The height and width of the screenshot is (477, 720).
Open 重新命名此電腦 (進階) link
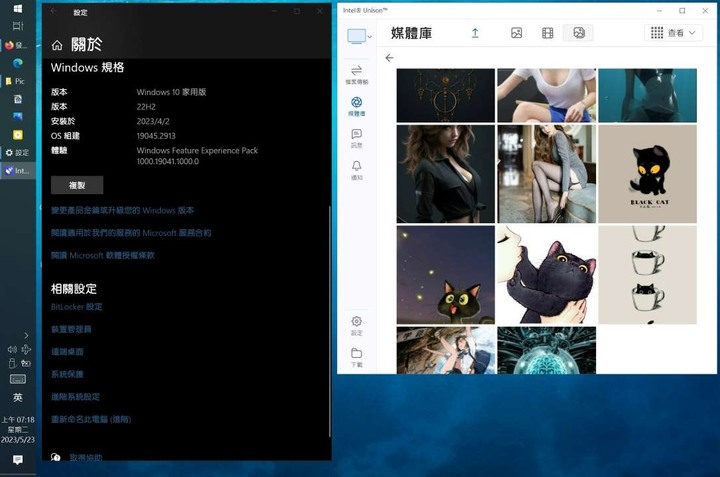pos(91,419)
